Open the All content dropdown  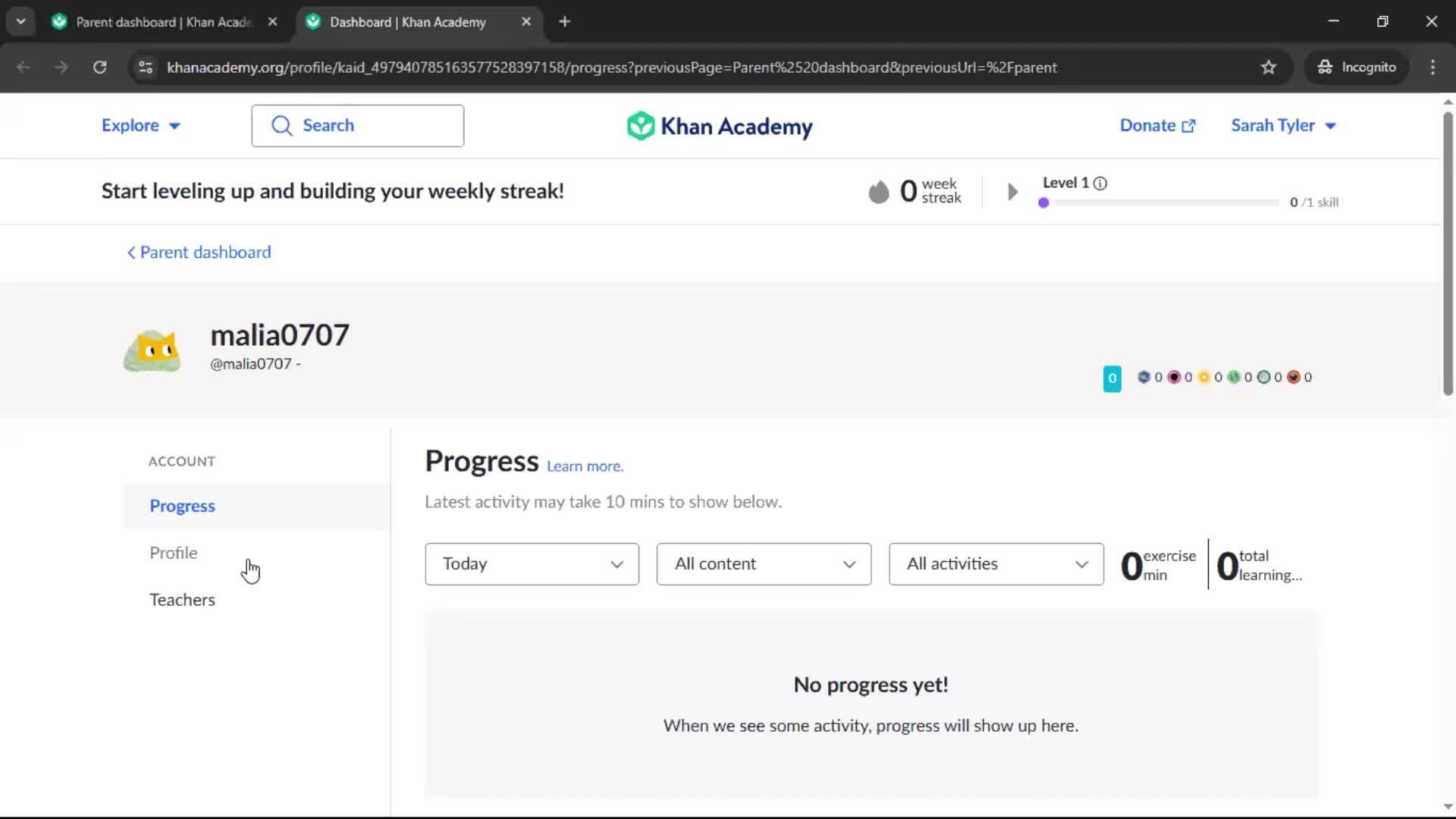tap(764, 564)
